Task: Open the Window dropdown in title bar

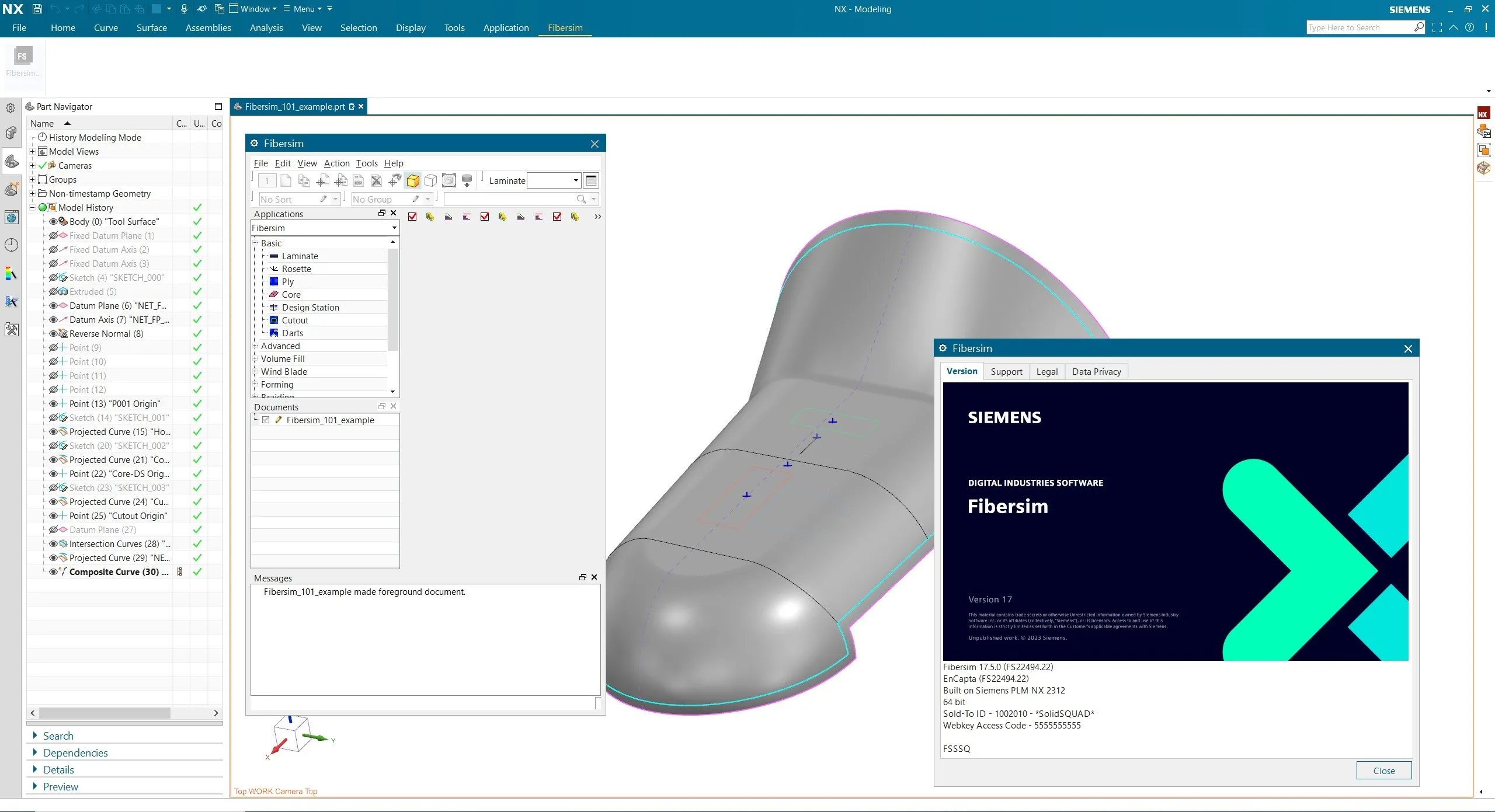Action: [253, 9]
